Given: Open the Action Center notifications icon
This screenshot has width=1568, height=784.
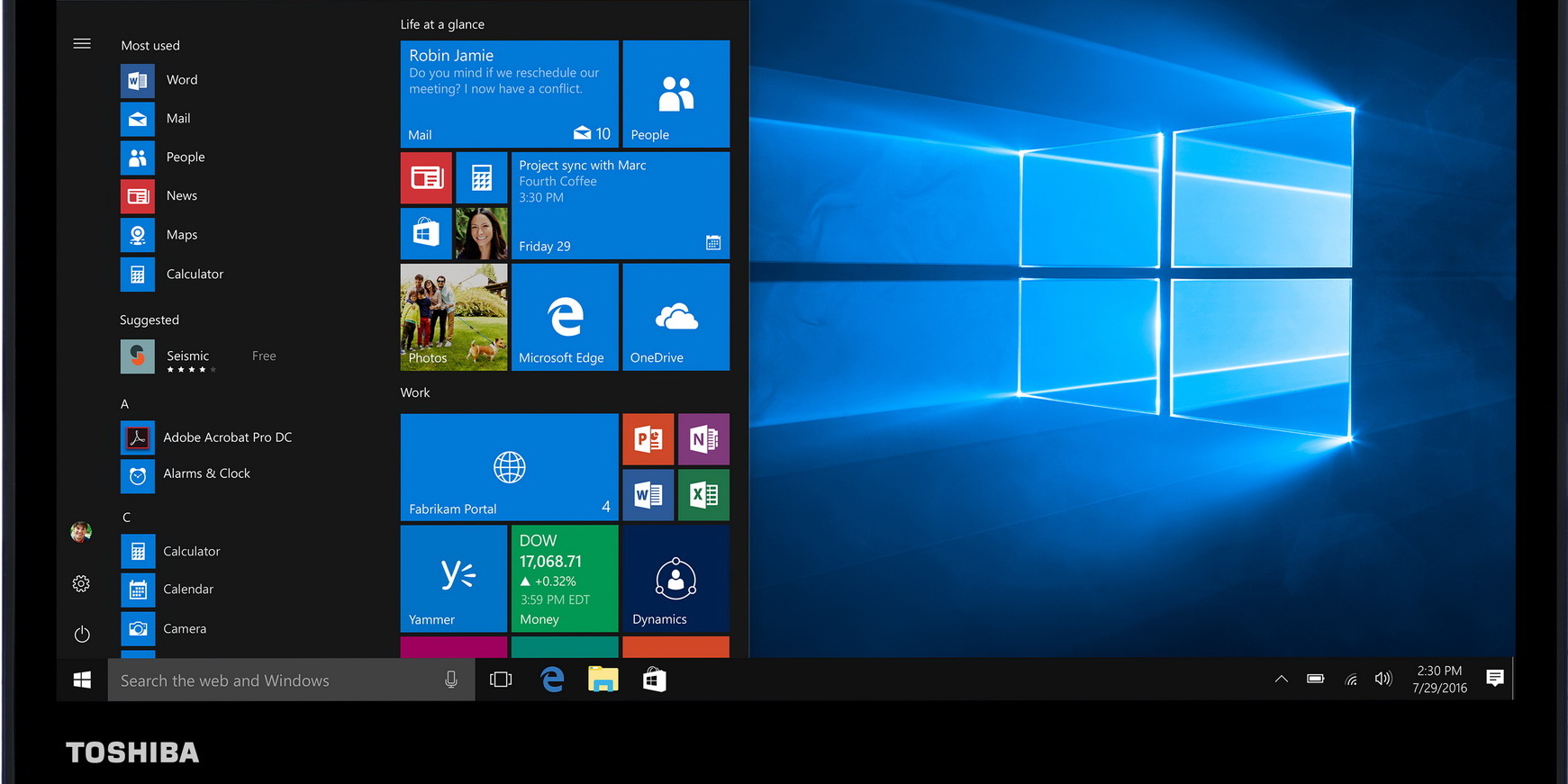Looking at the screenshot, I should point(1495,679).
